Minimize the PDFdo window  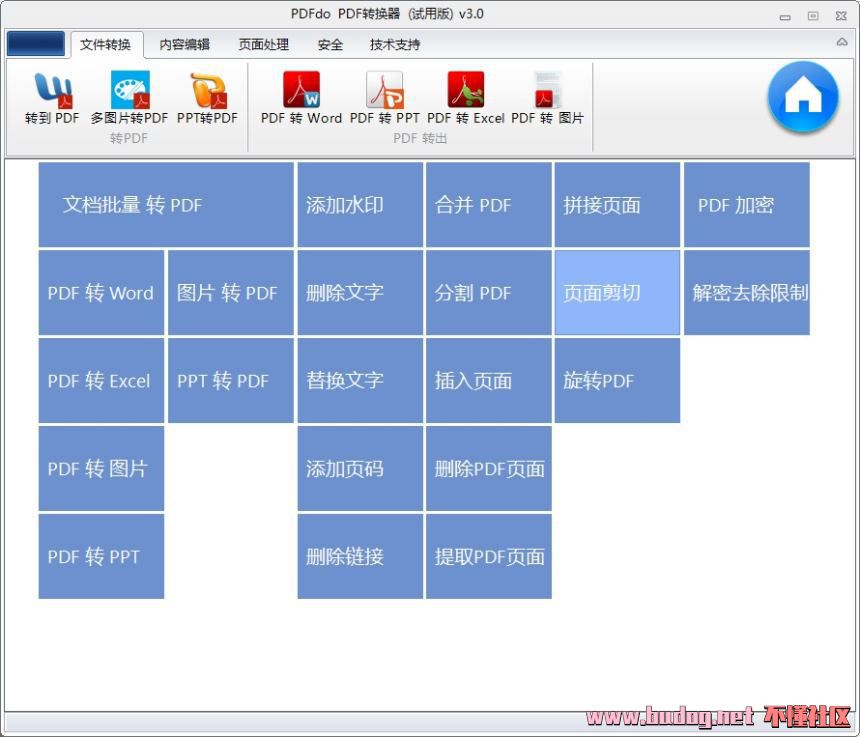785,16
